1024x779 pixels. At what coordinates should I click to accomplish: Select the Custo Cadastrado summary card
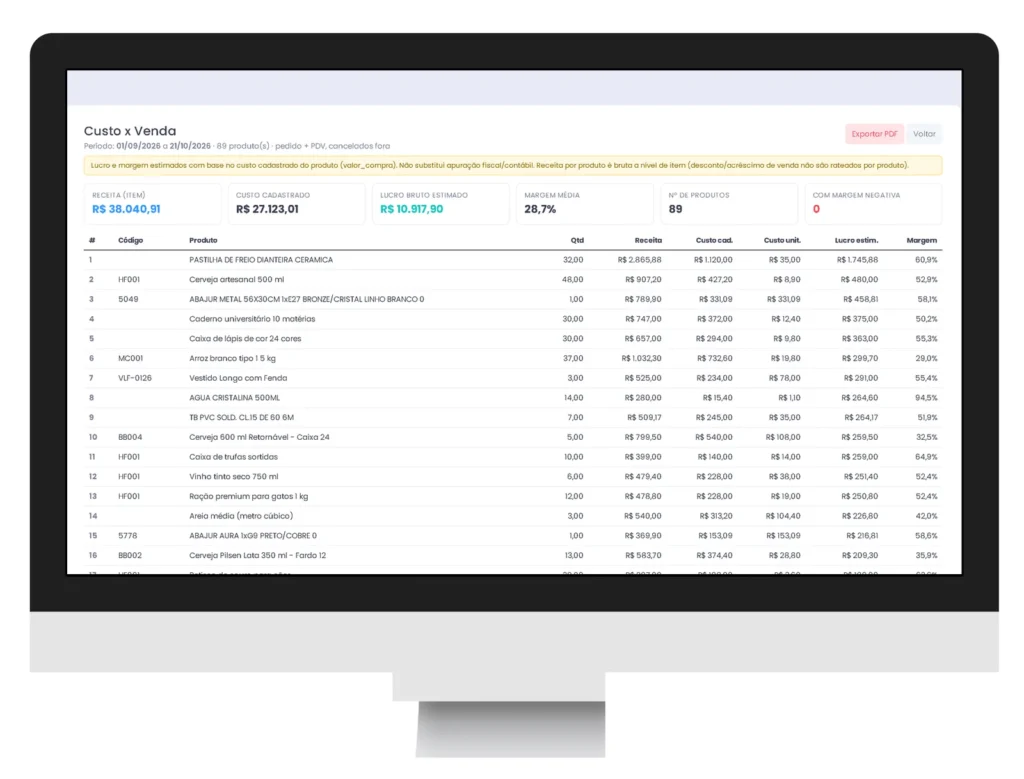[x=296, y=203]
